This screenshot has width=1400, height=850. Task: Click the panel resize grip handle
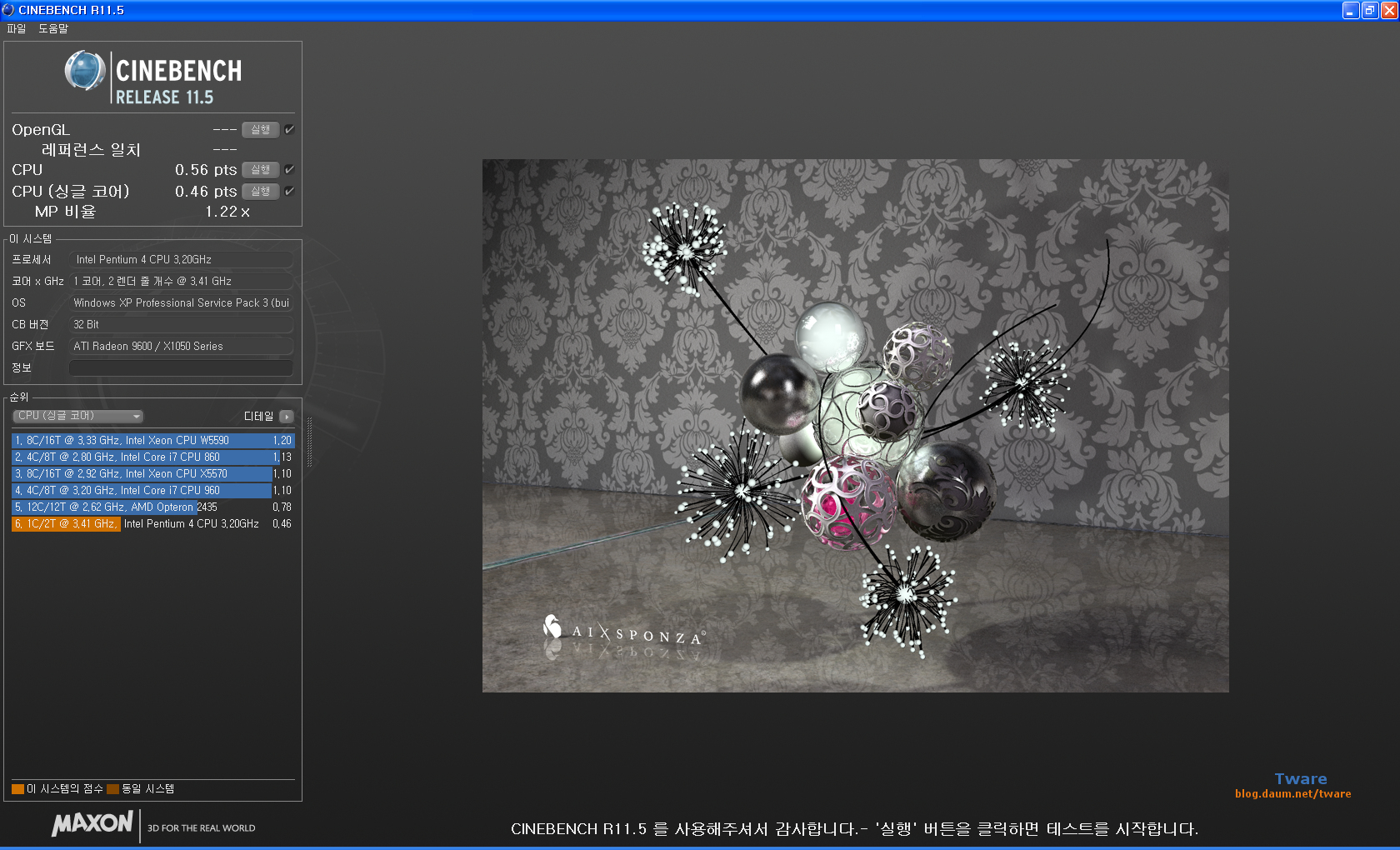pyautogui.click(x=309, y=442)
